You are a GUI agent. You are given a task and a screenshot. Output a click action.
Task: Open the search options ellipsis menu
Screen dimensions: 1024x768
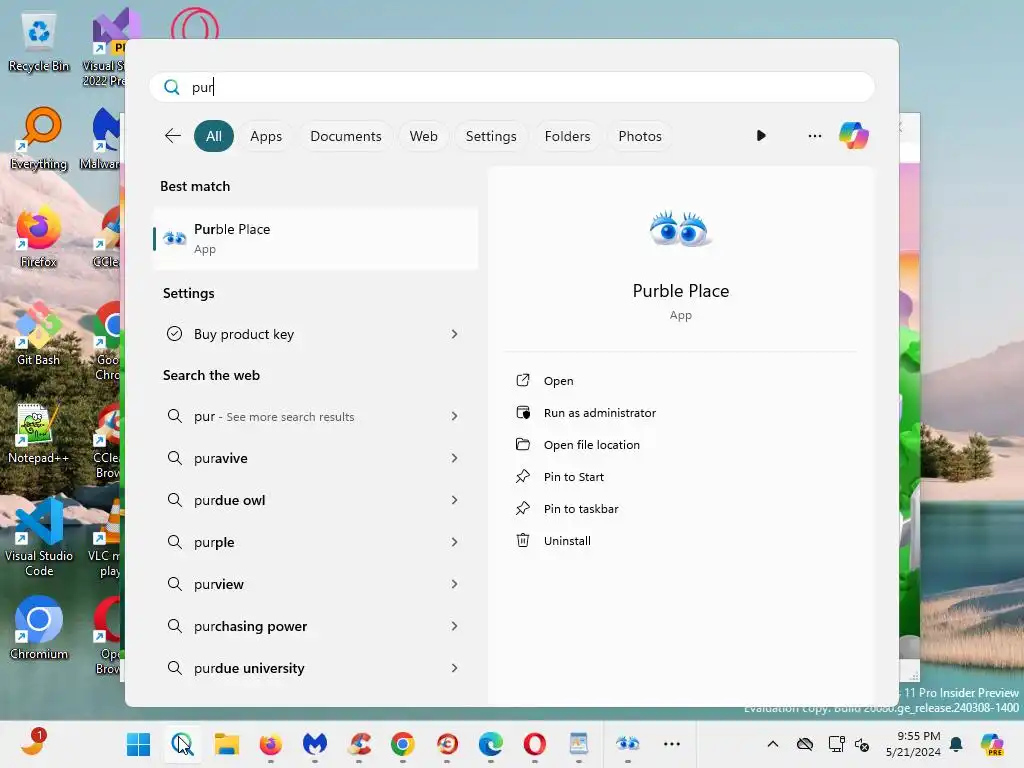point(814,136)
